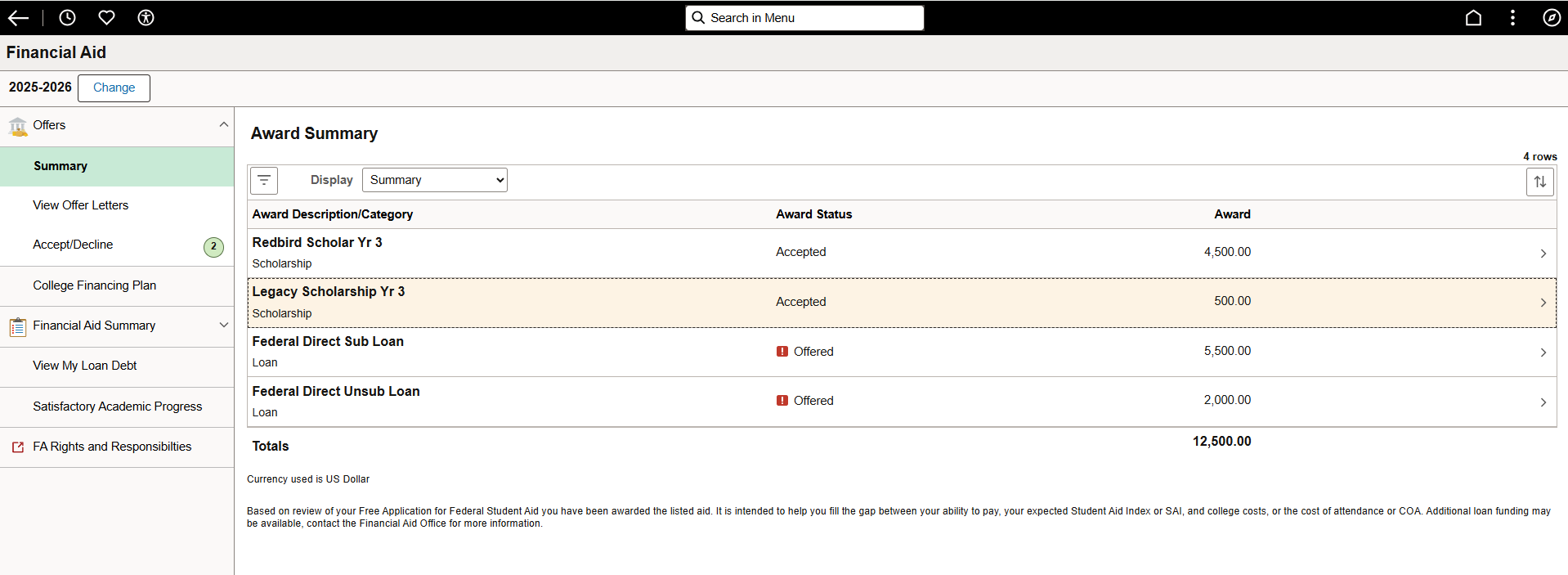Open Federal Direct Unsub Loan row chevron
This screenshot has height=575, width=1568.
(1543, 402)
